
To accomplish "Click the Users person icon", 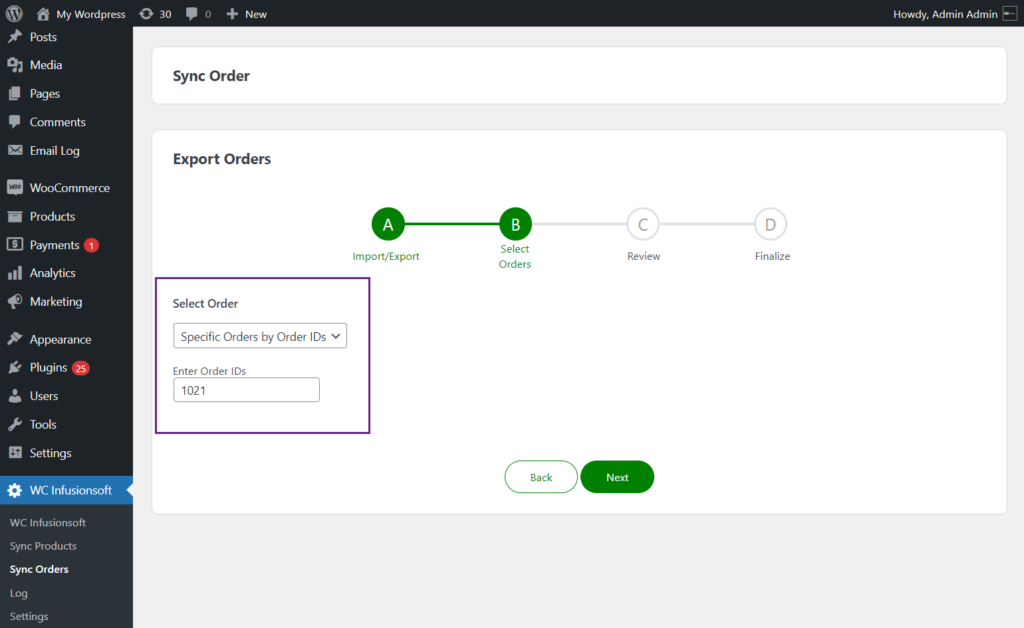I will pyautogui.click(x=15, y=396).
